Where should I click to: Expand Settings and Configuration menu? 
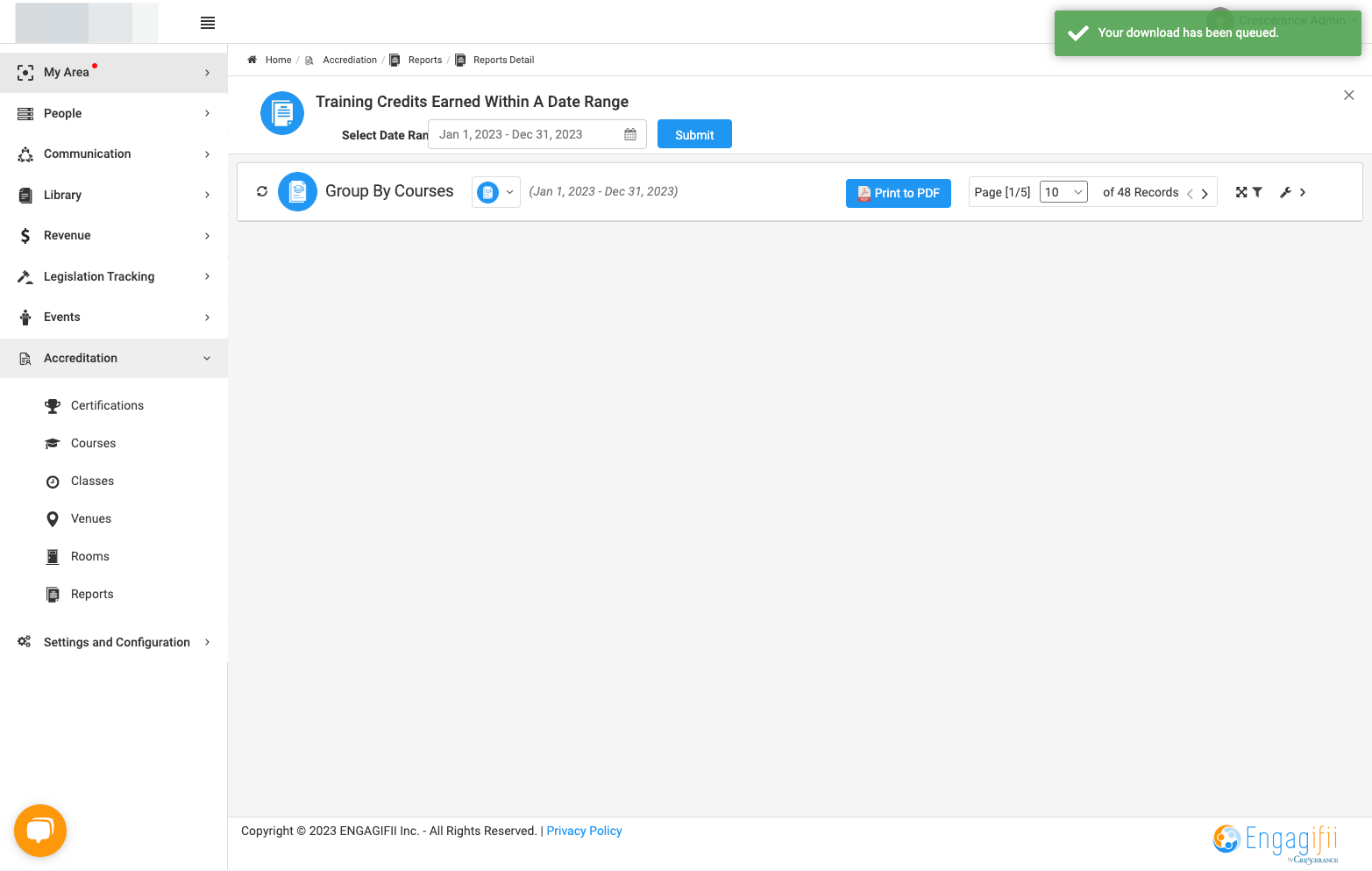114,642
